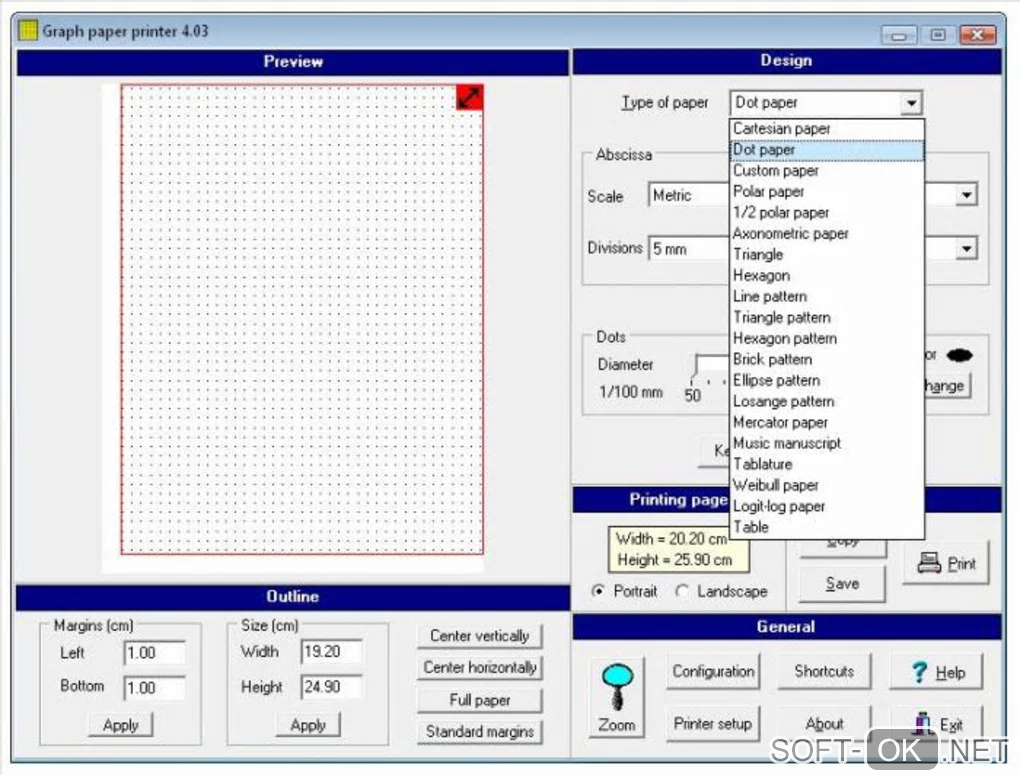Click Center horizontally button
Screen dimensions: 1020x775
pos(479,668)
